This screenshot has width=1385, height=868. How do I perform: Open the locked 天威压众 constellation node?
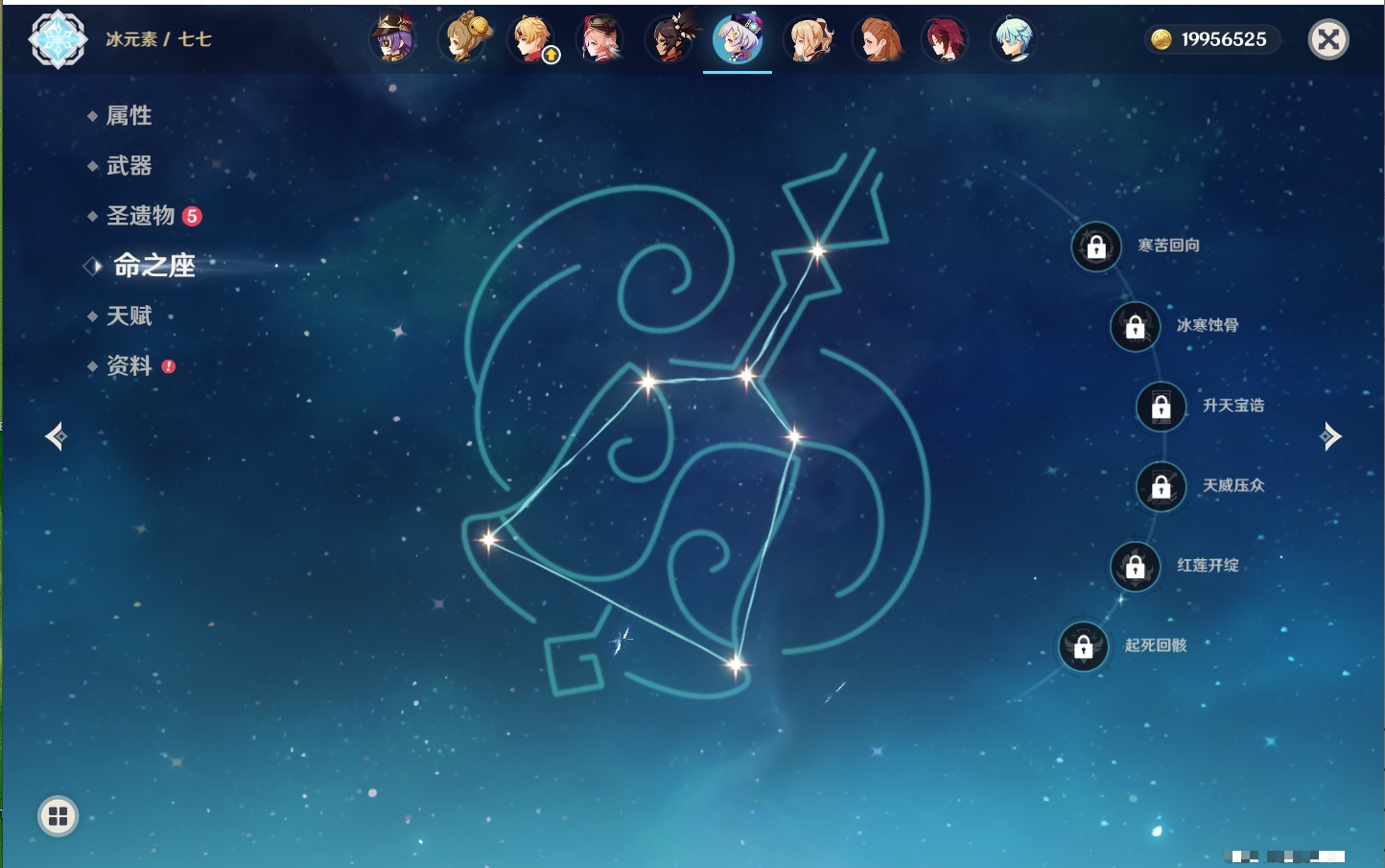[1162, 487]
